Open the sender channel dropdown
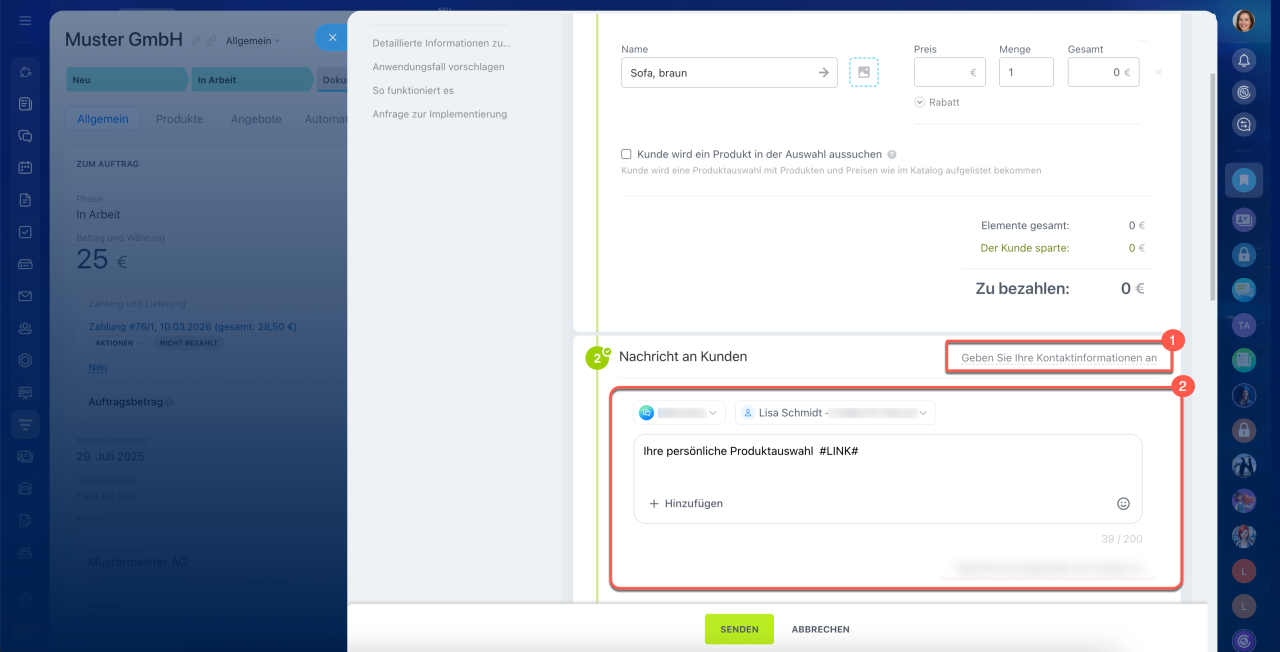 (x=680, y=412)
